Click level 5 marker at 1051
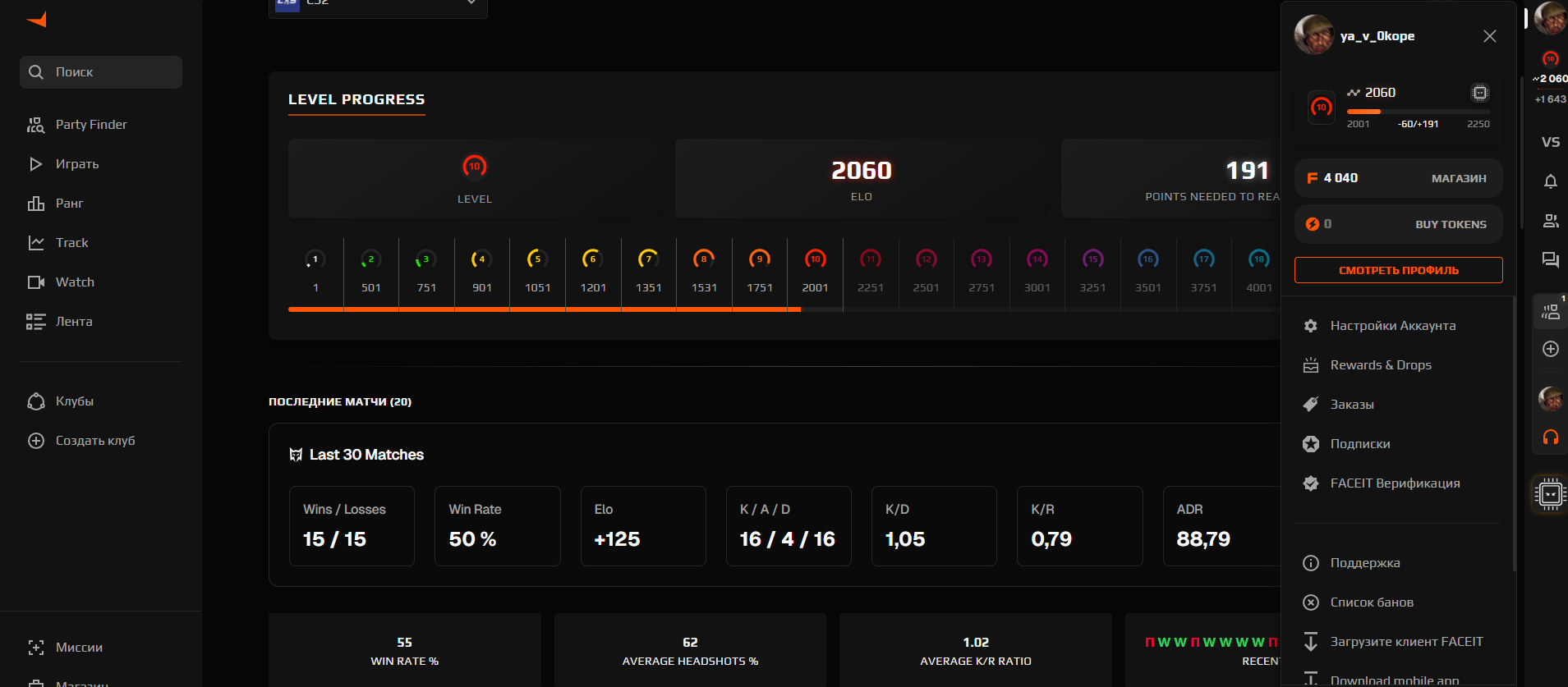The width and height of the screenshot is (1568, 687). click(x=538, y=259)
